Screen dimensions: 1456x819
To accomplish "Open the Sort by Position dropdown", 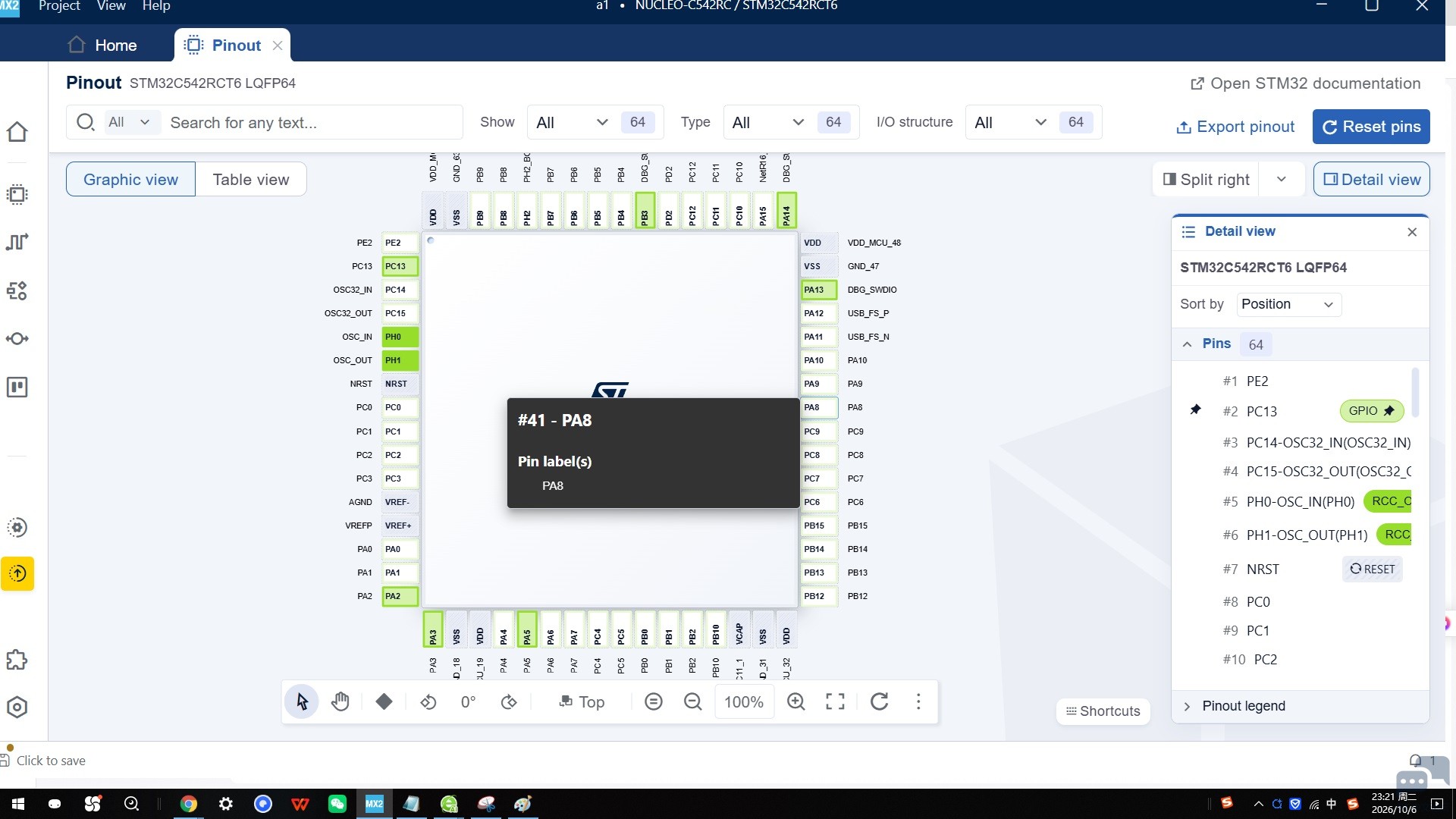I will click(x=1288, y=304).
